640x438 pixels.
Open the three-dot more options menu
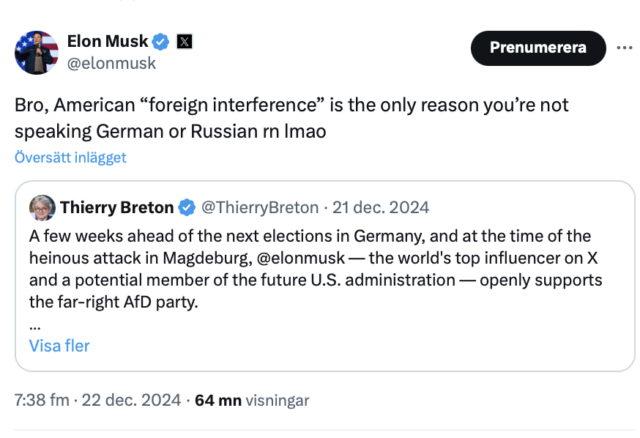click(624, 47)
